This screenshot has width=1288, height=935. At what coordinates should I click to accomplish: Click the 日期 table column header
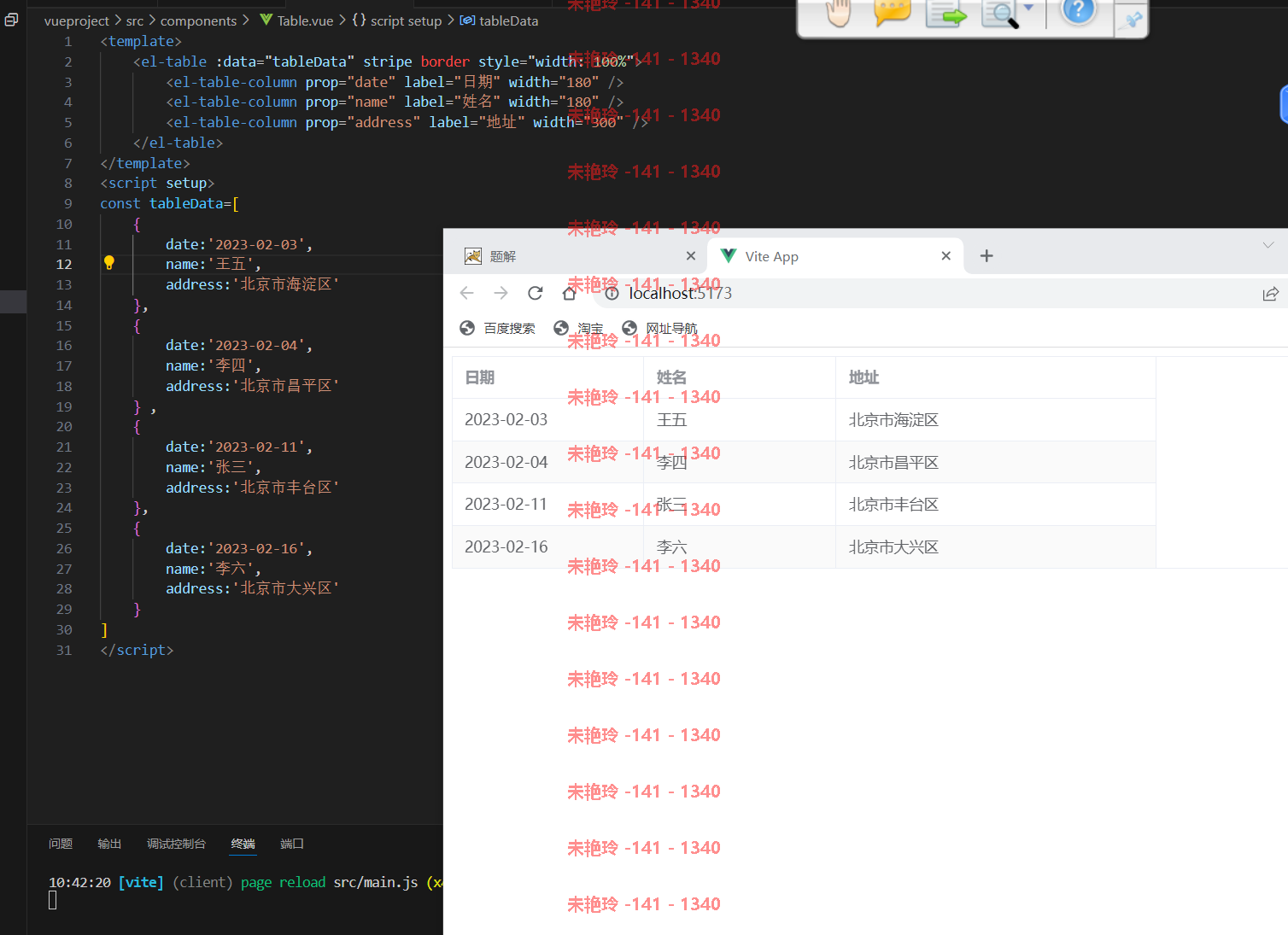click(x=547, y=377)
